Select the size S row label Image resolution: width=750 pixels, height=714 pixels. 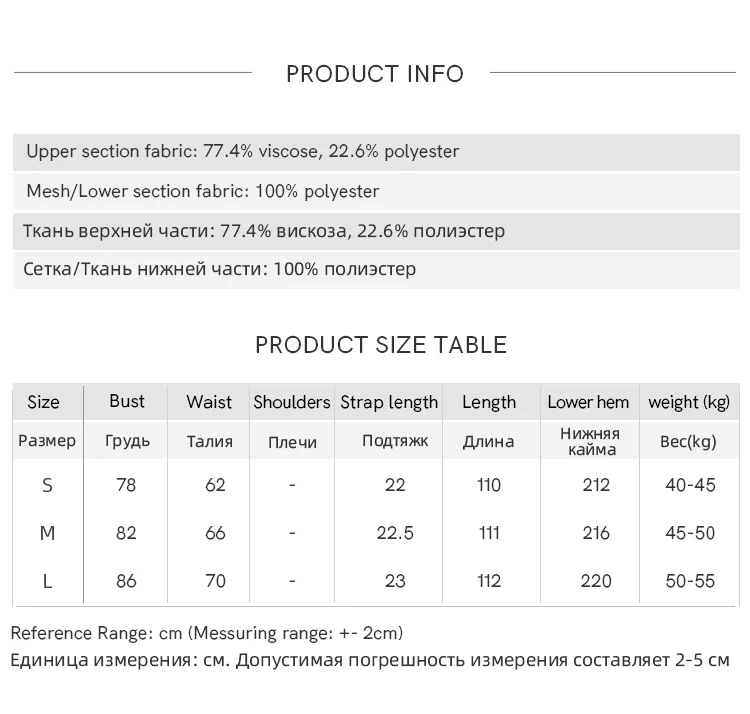(48, 486)
